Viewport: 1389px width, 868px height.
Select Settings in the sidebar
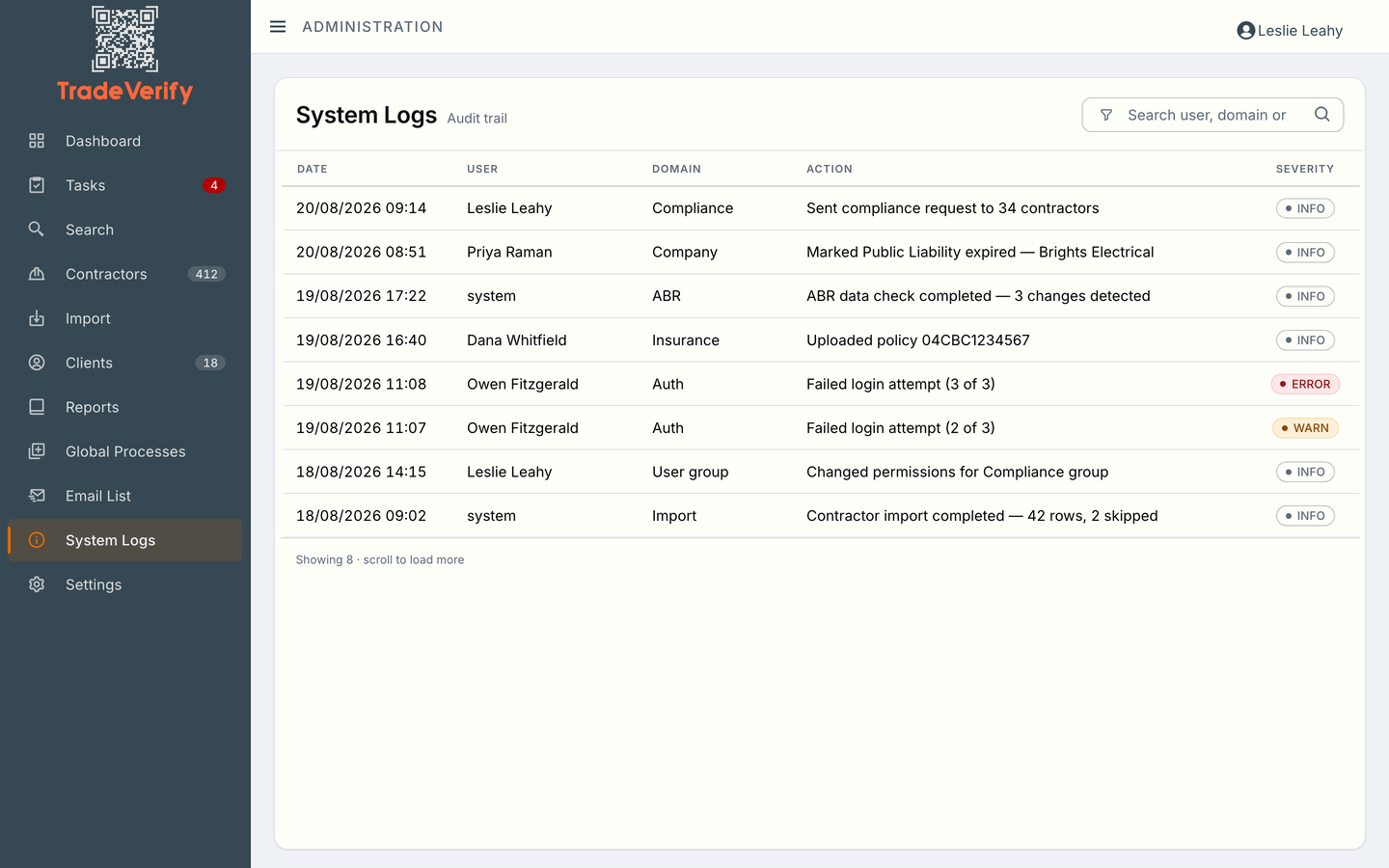(x=125, y=584)
